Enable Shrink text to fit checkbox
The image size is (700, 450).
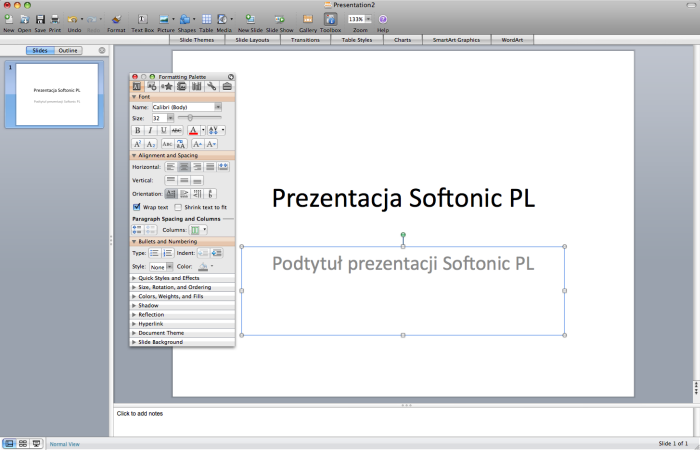tap(178, 207)
